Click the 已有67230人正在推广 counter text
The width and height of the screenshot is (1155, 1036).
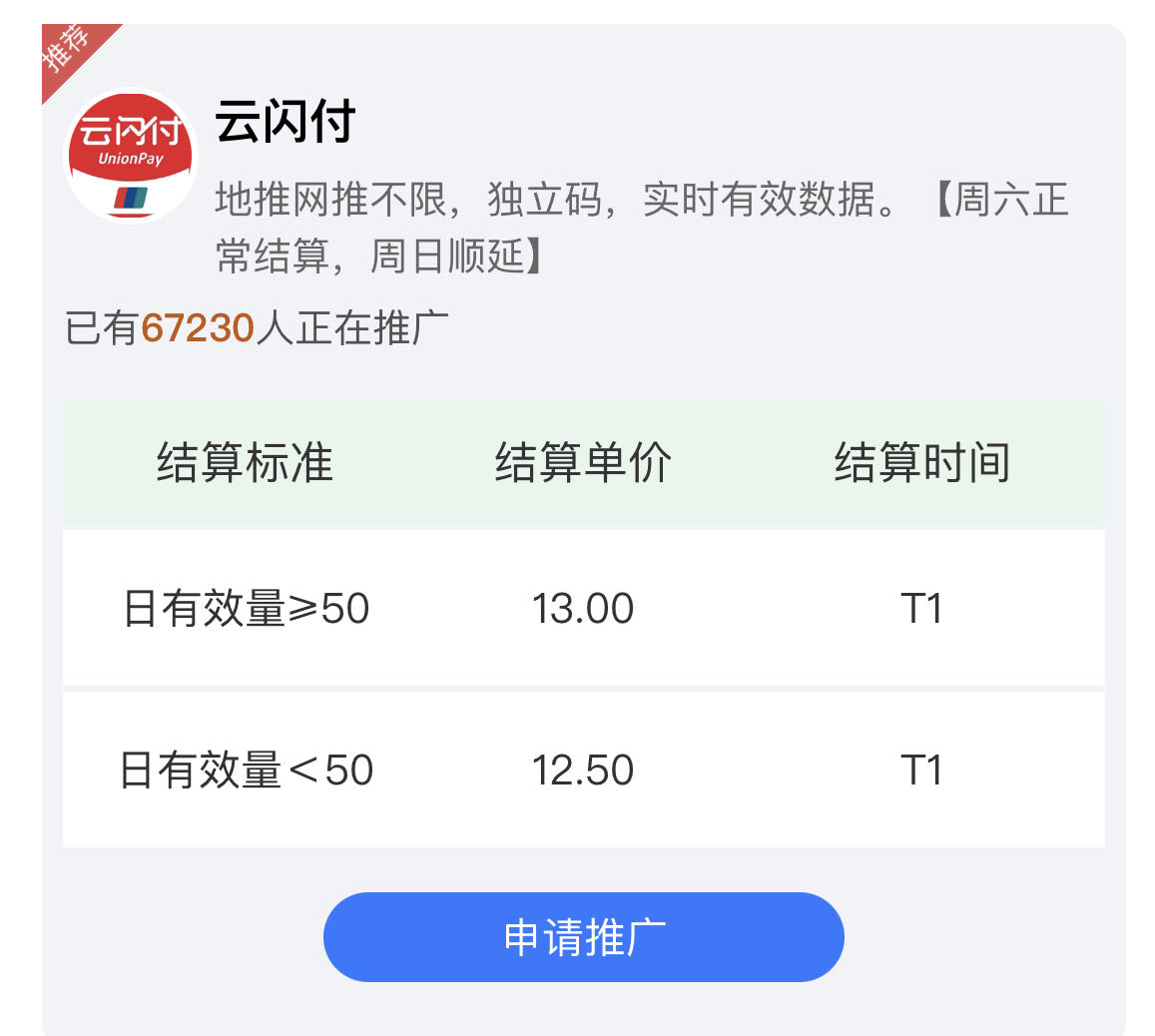257,327
